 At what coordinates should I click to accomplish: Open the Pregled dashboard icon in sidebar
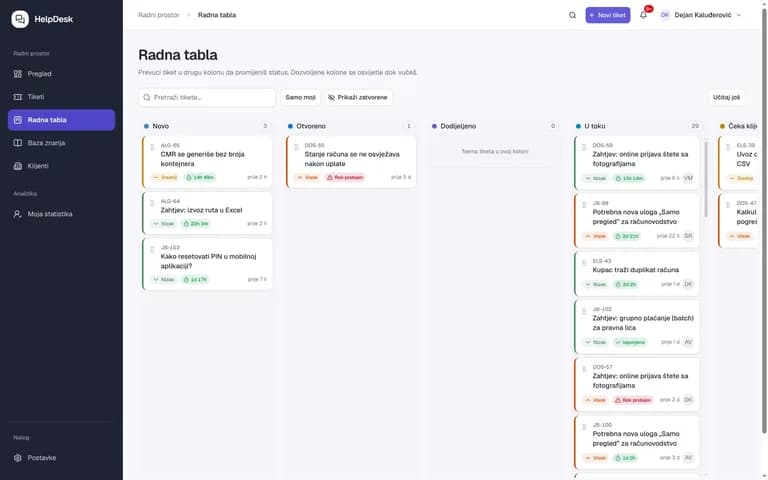tap(18, 74)
